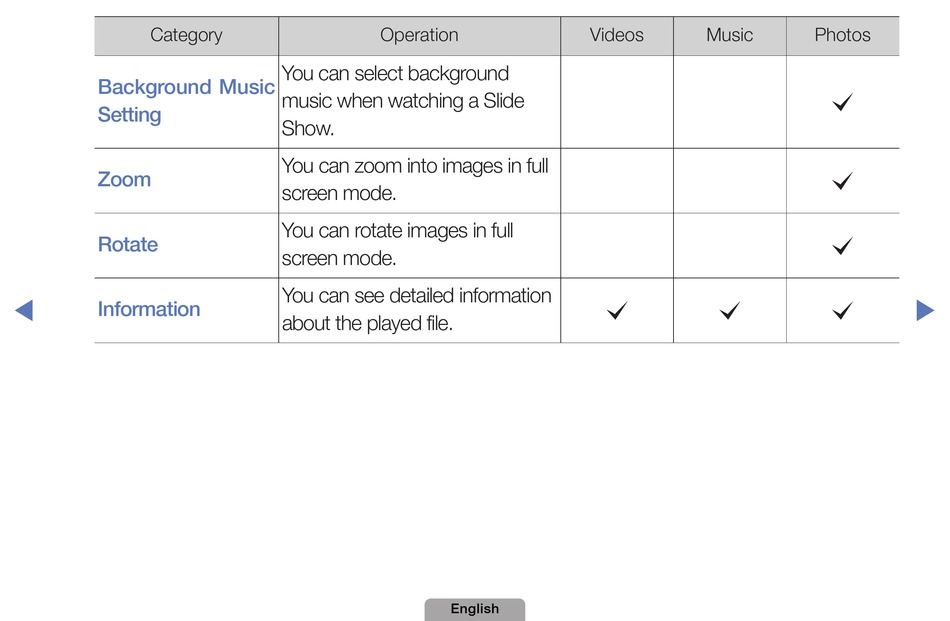Image resolution: width=950 pixels, height=621 pixels.
Task: Click Photos checkmark in Information row
Action: 842,310
